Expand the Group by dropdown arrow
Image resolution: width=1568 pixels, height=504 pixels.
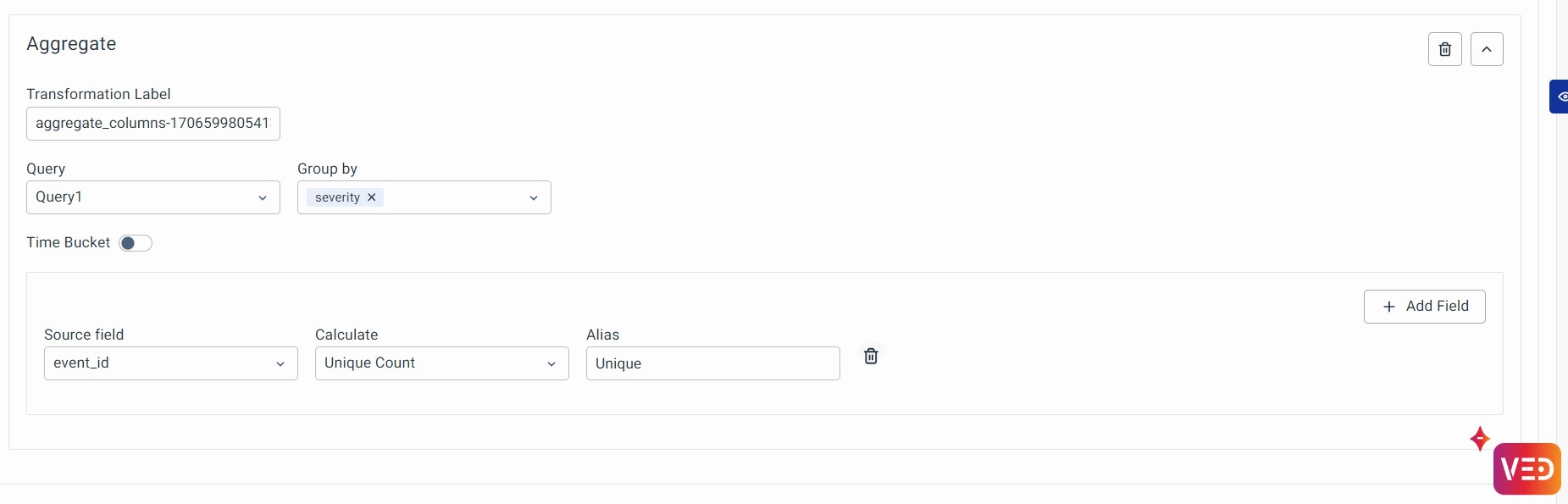click(x=534, y=197)
